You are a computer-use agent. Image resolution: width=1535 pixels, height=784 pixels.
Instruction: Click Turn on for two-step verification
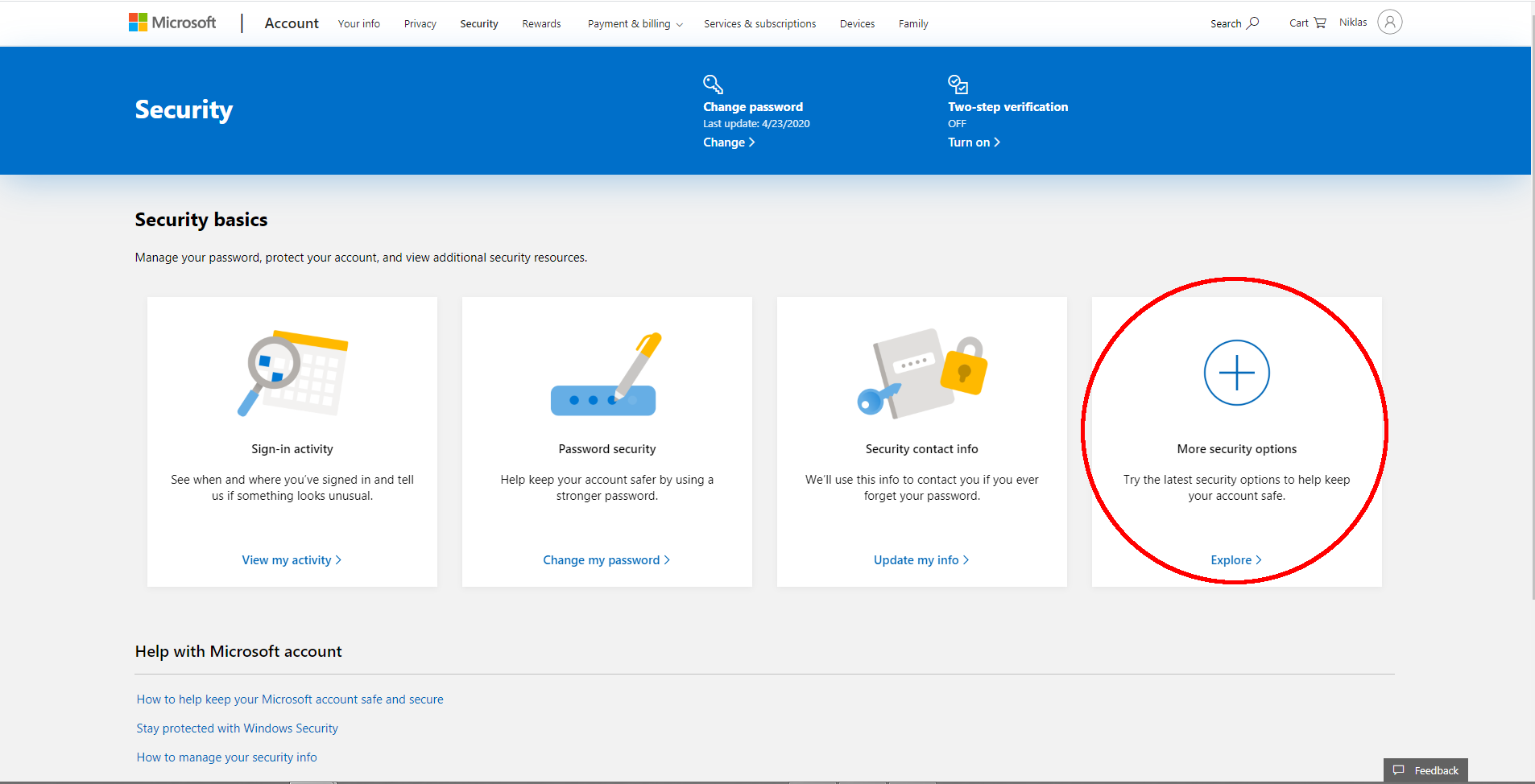click(x=974, y=142)
